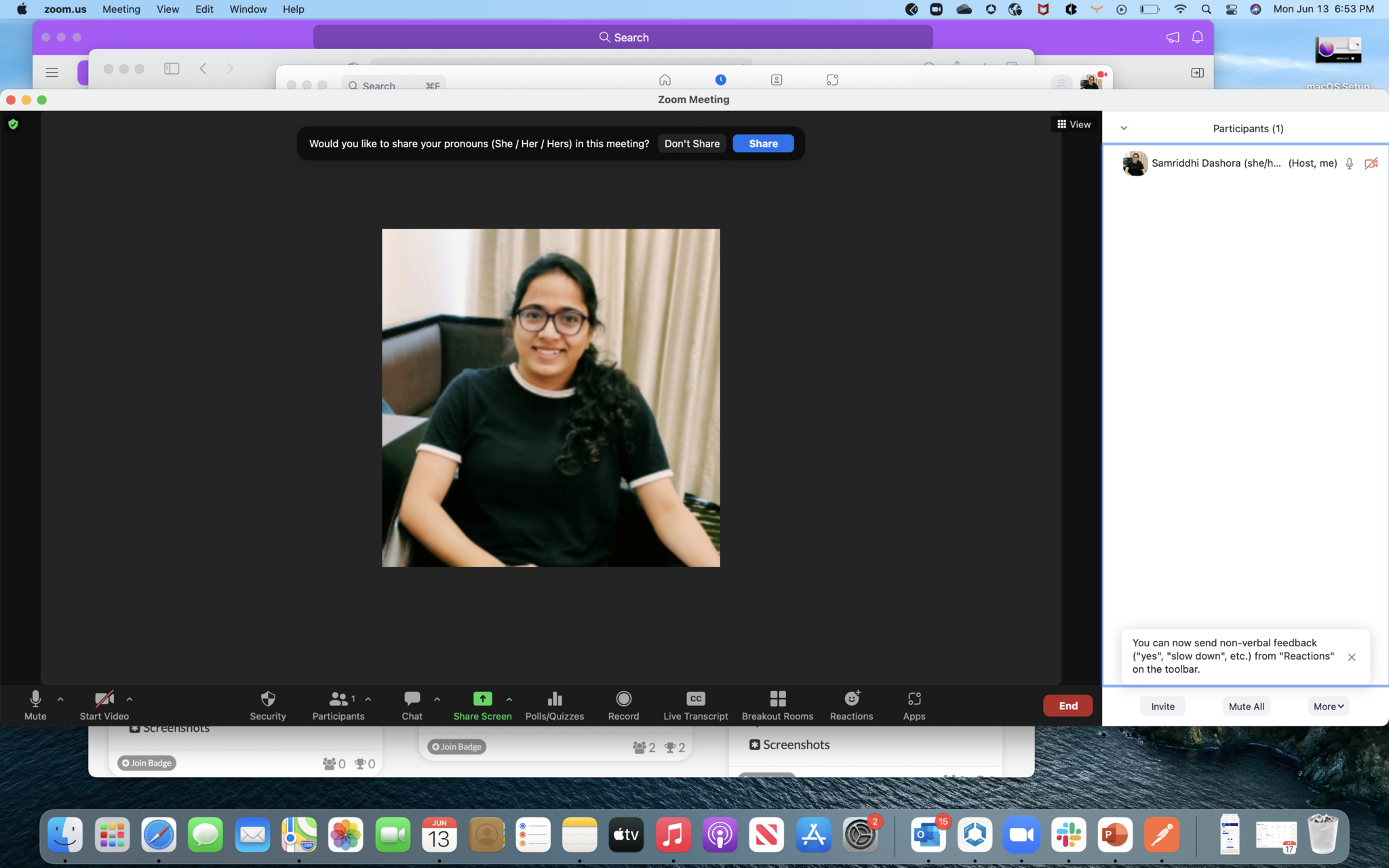Expand audio options arrow beside Mute
1389x868 pixels.
[x=60, y=698]
